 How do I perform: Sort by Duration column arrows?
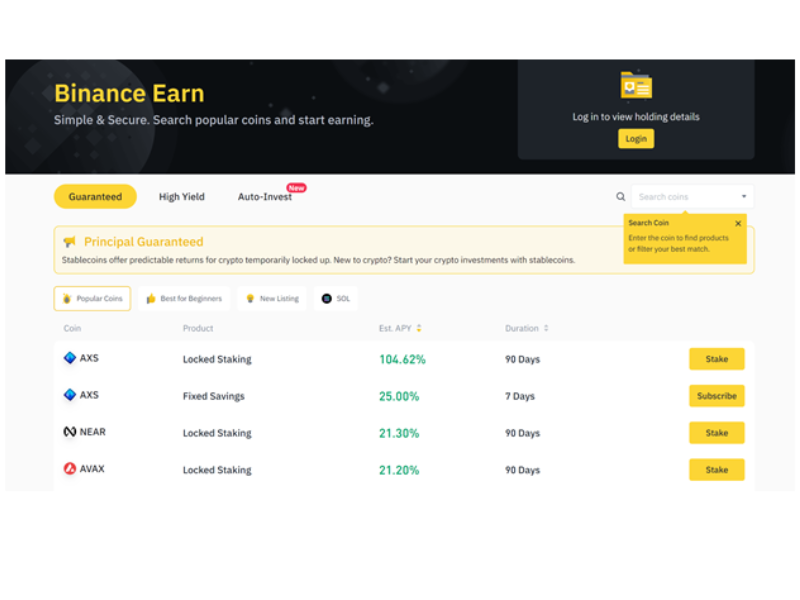[x=547, y=328]
